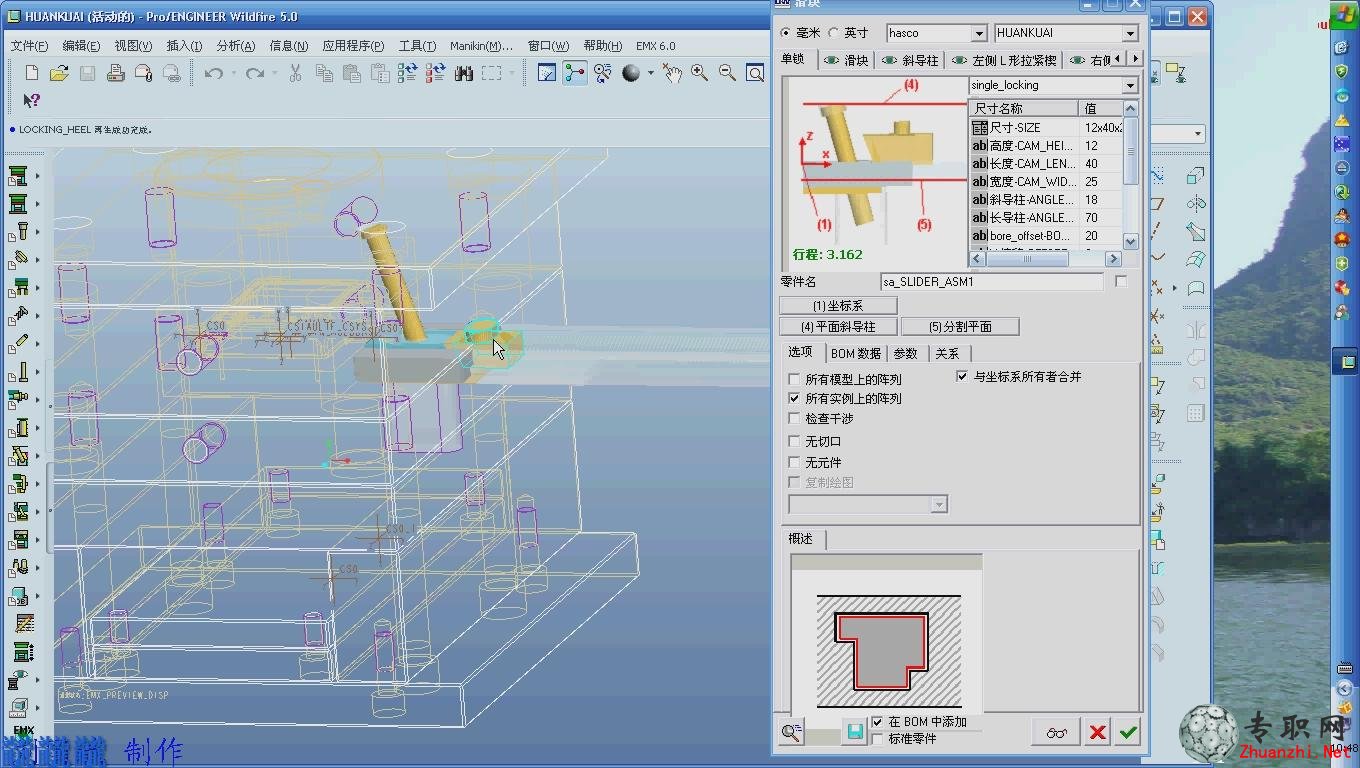Click the sa_SLIDER_ASM1 part name field
This screenshot has width=1360, height=768.
(992, 282)
